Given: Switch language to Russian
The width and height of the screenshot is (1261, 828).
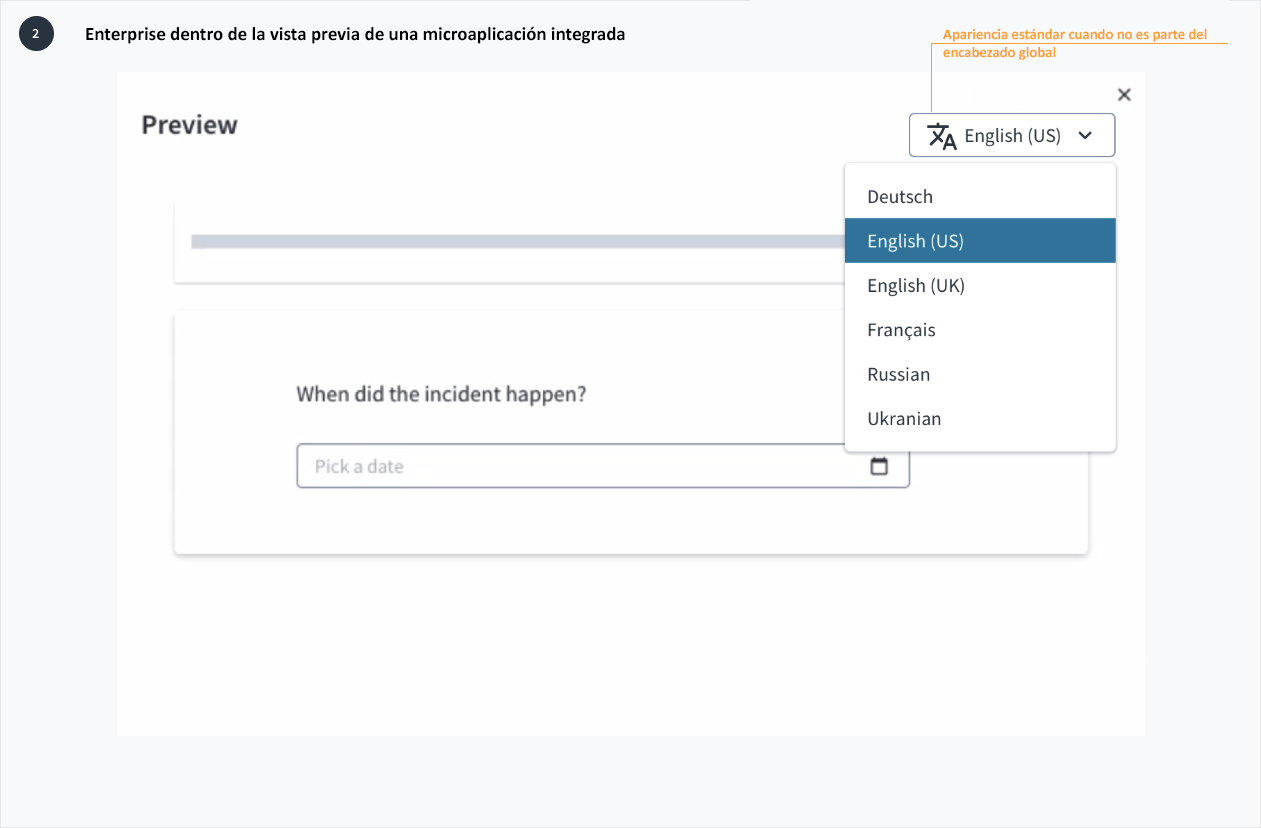Looking at the screenshot, I should coord(980,374).
